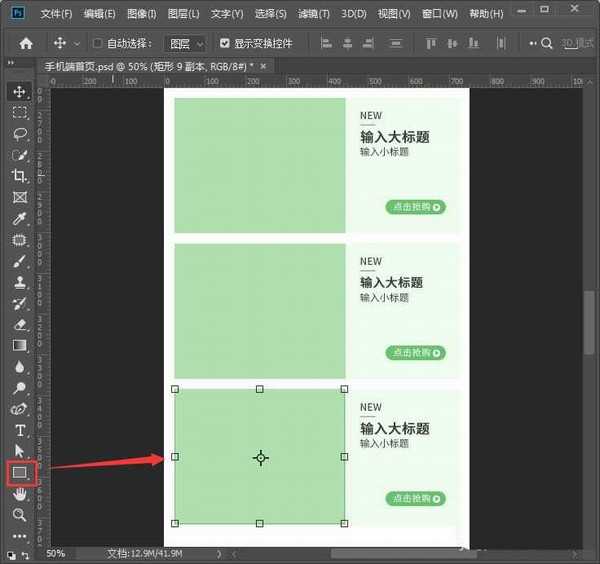Uncheck the 显示变换控件 checkbox
600x564 pixels.
(225, 44)
